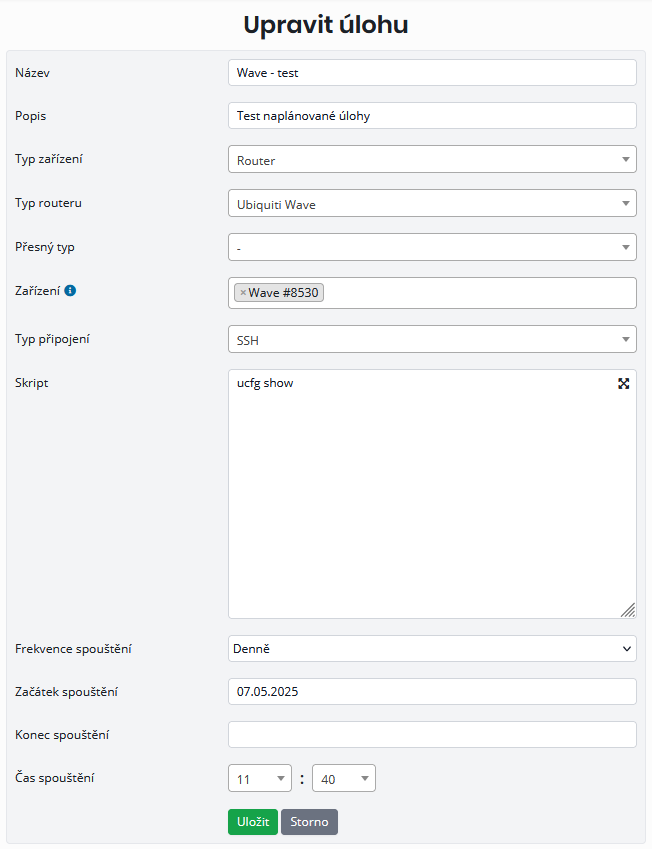Screen dimensions: 652x849
Task: Open the hour selector showing 11
Action: click(260, 778)
